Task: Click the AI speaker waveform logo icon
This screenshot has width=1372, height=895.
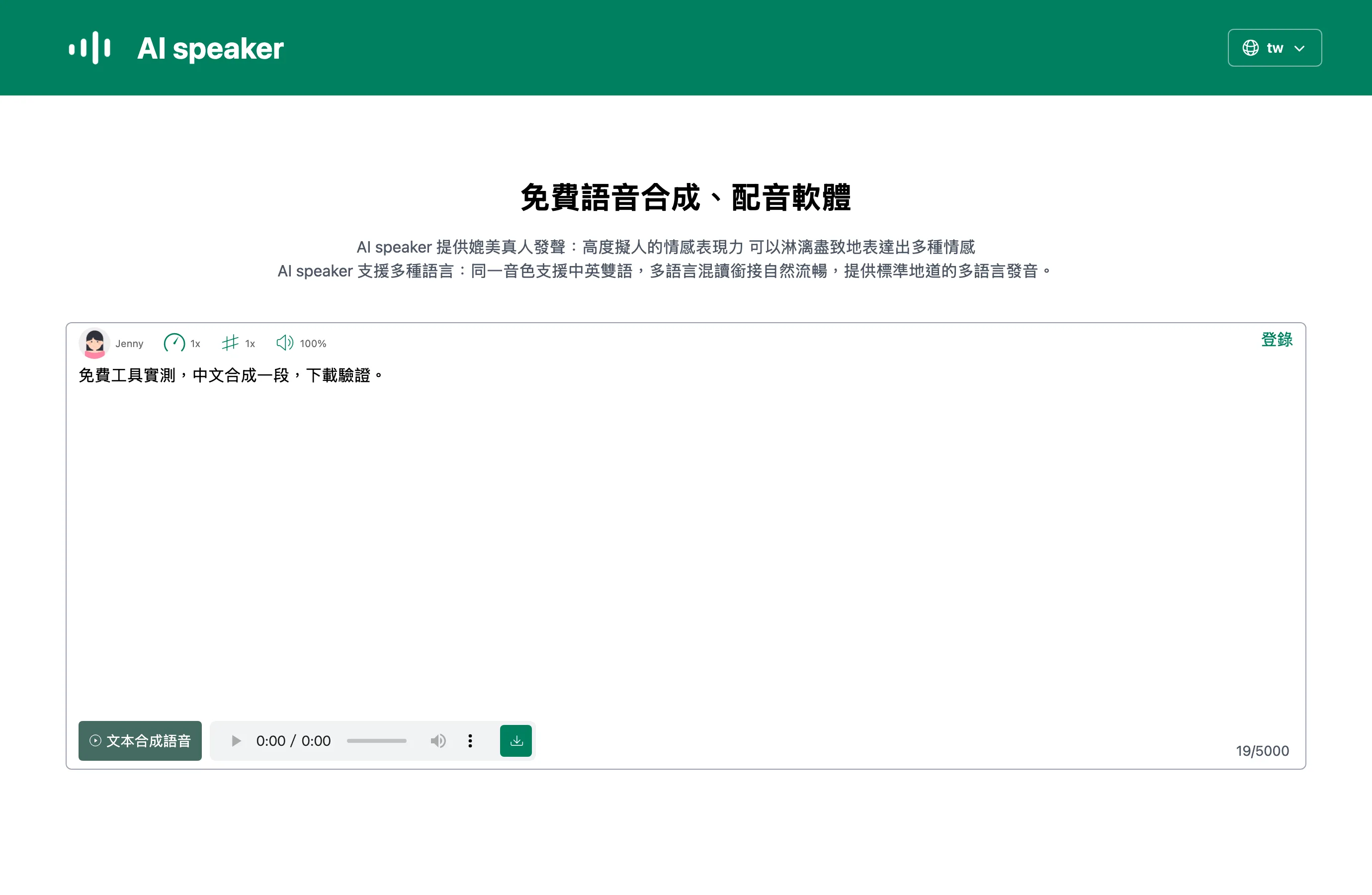Action: 89,48
